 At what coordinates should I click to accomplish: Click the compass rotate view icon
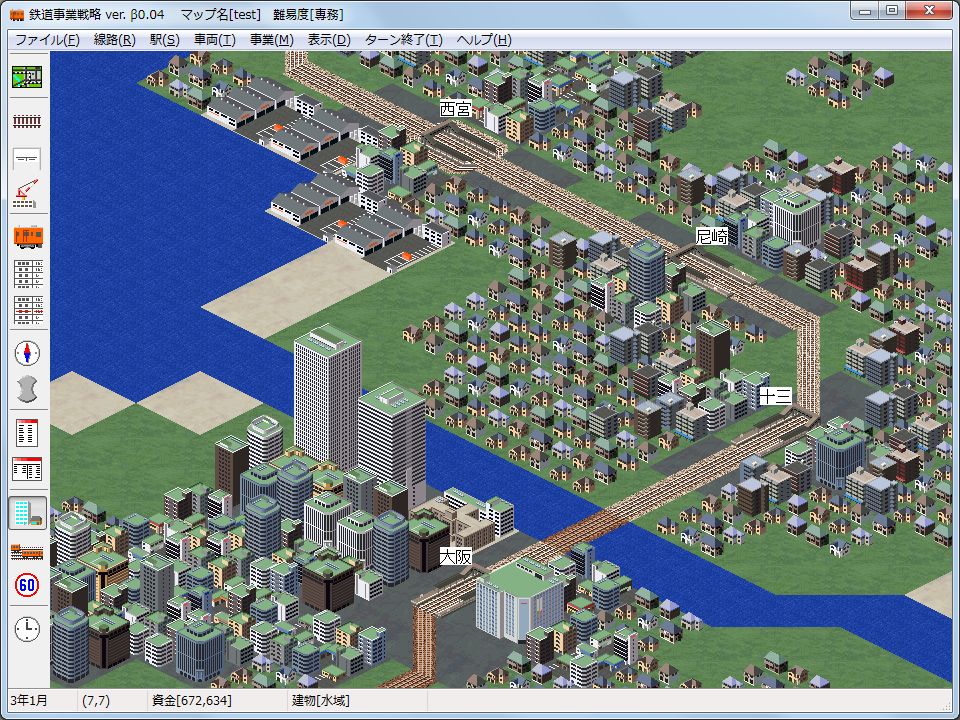(x=27, y=352)
